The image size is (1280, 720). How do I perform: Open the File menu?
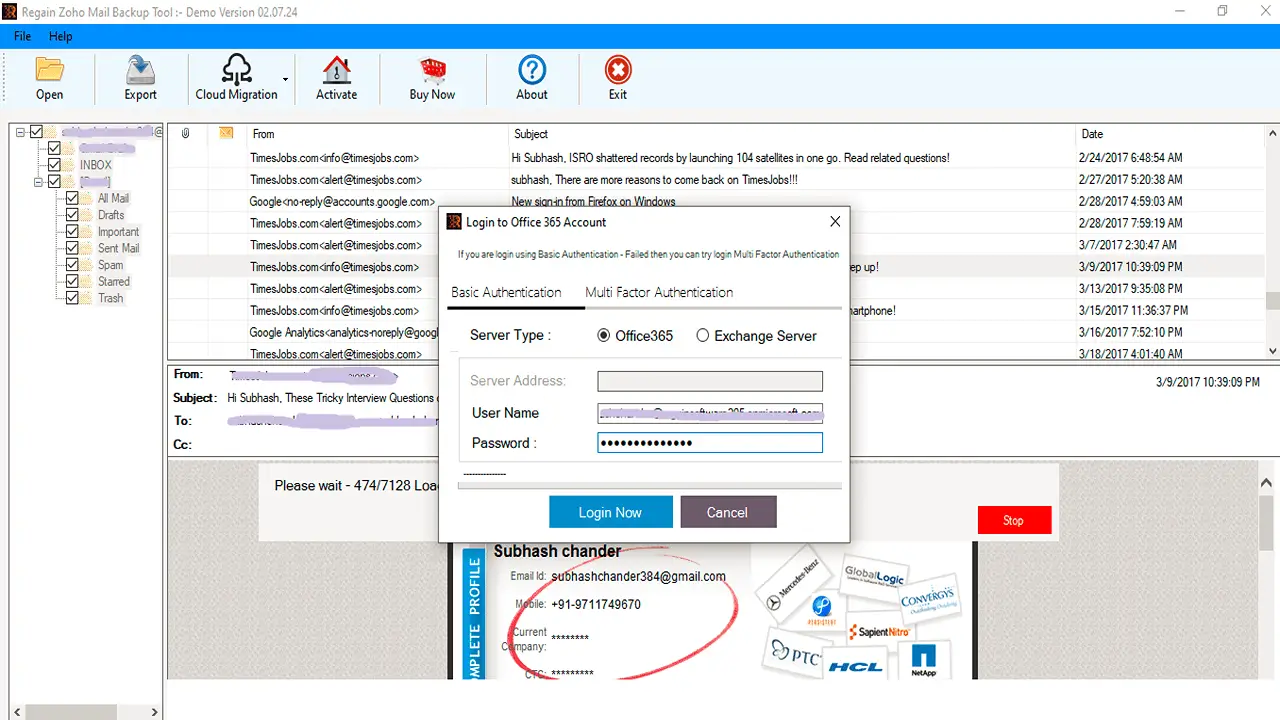pos(23,36)
